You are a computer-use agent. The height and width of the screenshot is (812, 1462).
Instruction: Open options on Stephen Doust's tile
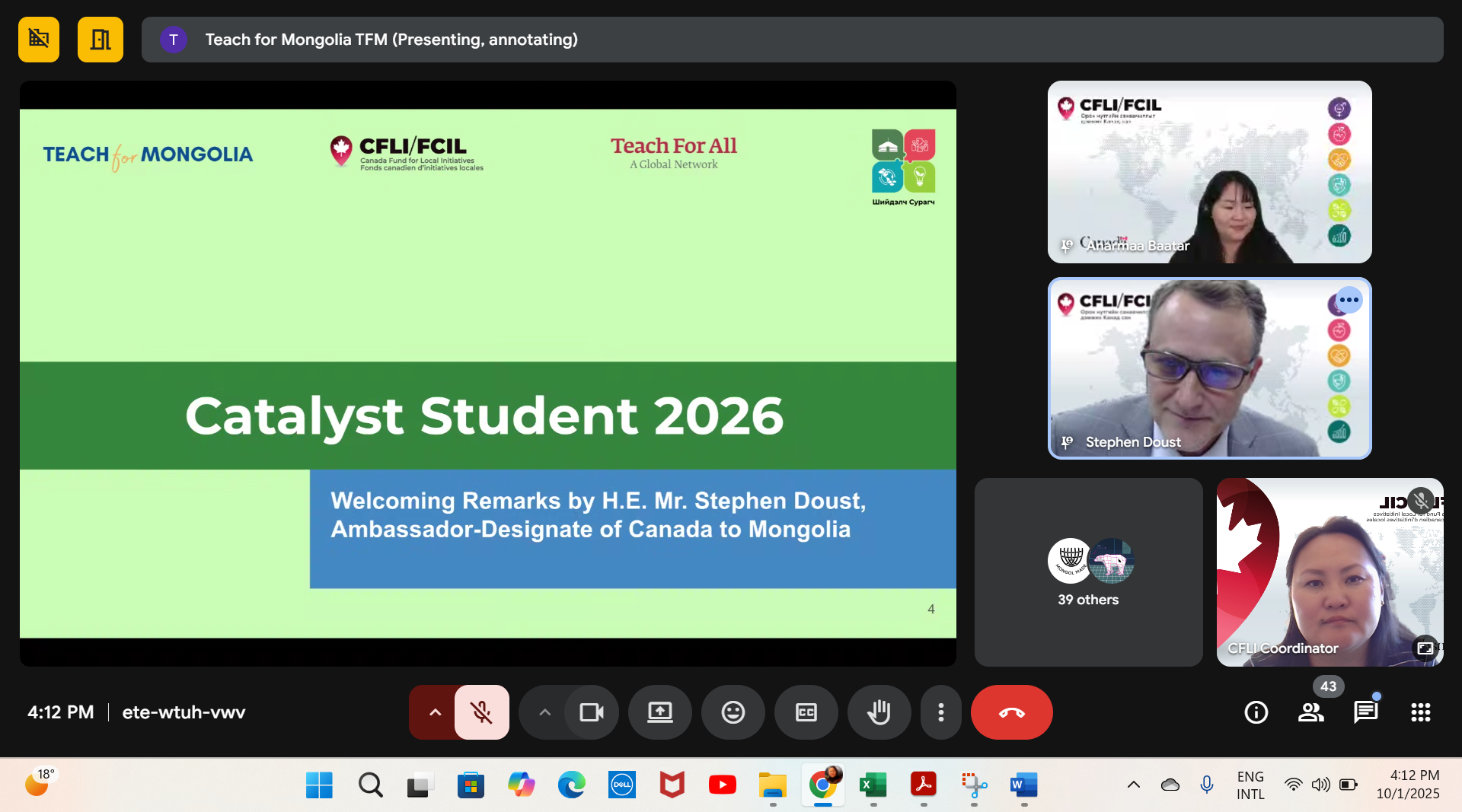1349,300
